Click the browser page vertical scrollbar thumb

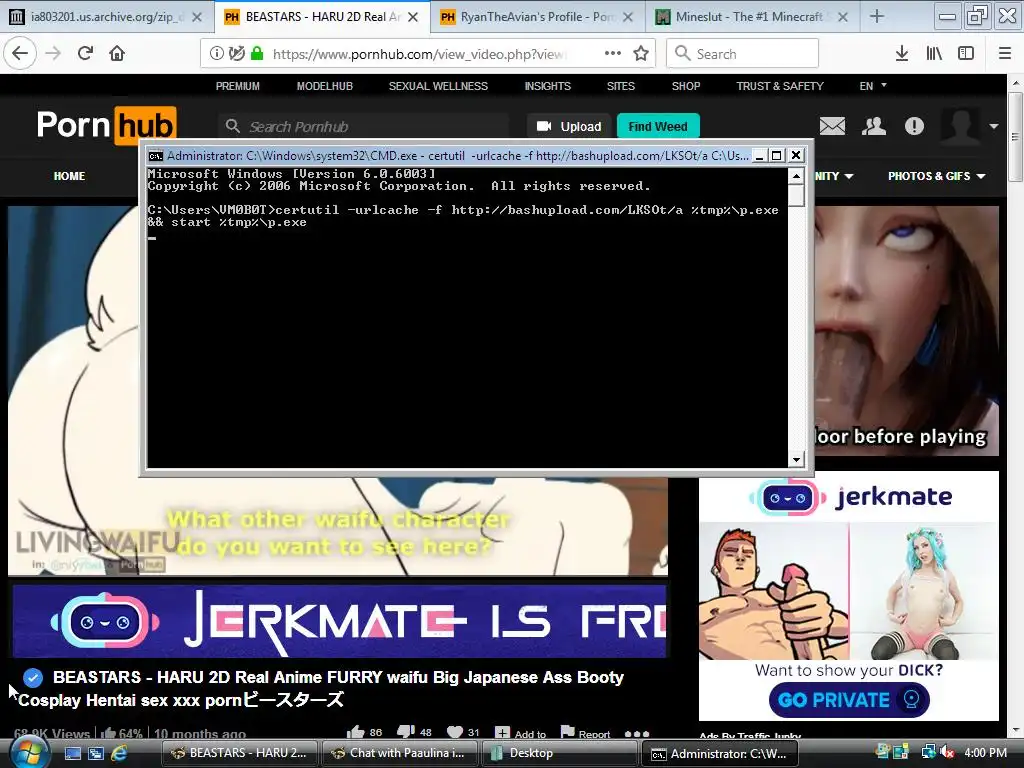click(1016, 136)
